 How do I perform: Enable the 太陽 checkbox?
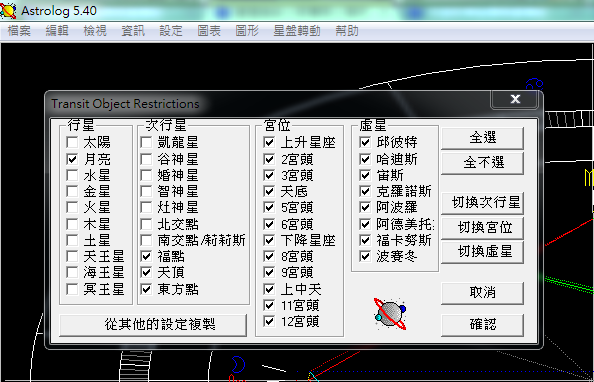pyautogui.click(x=72, y=142)
